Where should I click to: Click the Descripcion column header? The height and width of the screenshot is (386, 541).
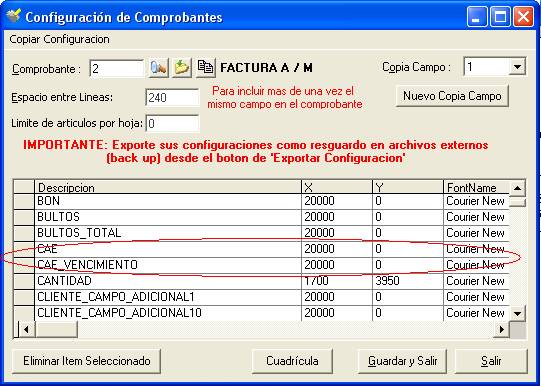click(168, 187)
